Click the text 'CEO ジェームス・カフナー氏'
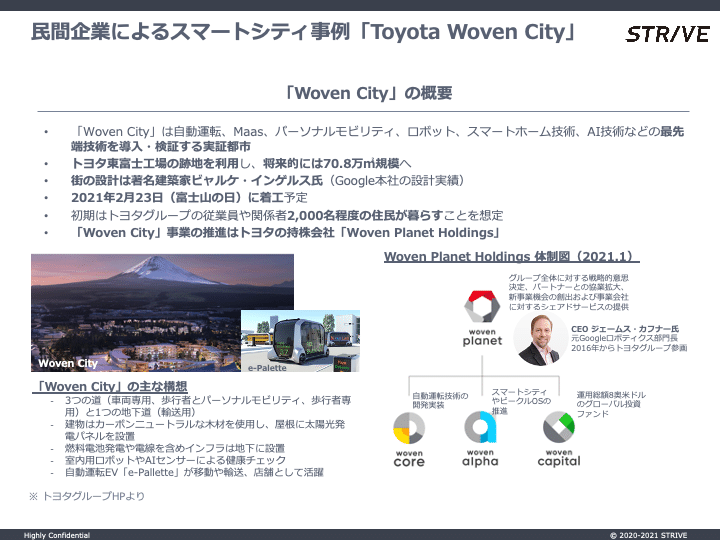 pyautogui.click(x=625, y=329)
